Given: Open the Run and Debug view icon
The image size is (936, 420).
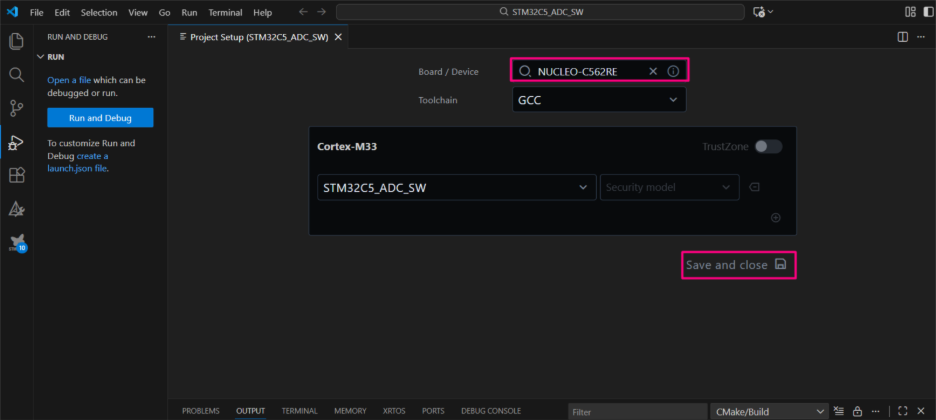Looking at the screenshot, I should point(16,142).
